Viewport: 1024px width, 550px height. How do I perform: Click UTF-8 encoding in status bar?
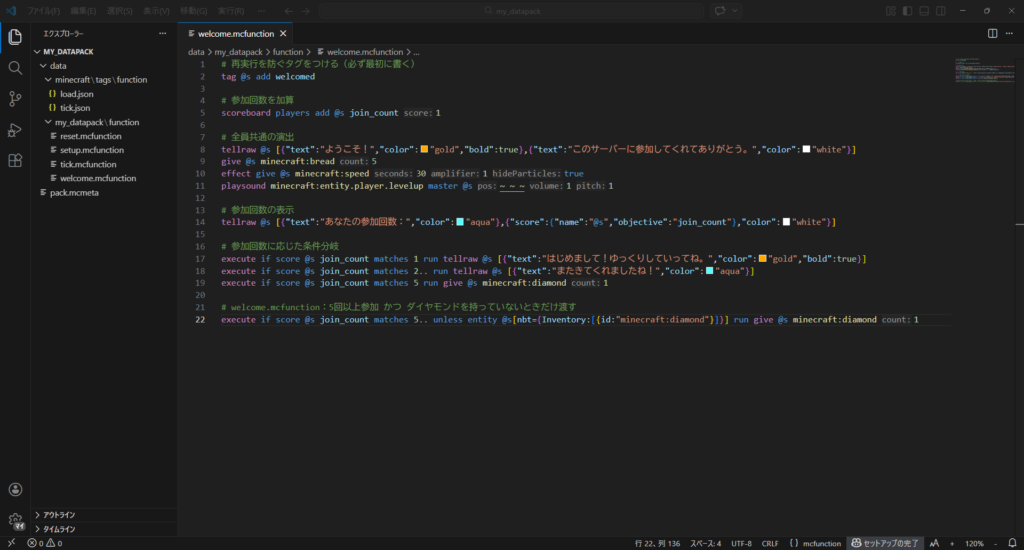(741, 543)
